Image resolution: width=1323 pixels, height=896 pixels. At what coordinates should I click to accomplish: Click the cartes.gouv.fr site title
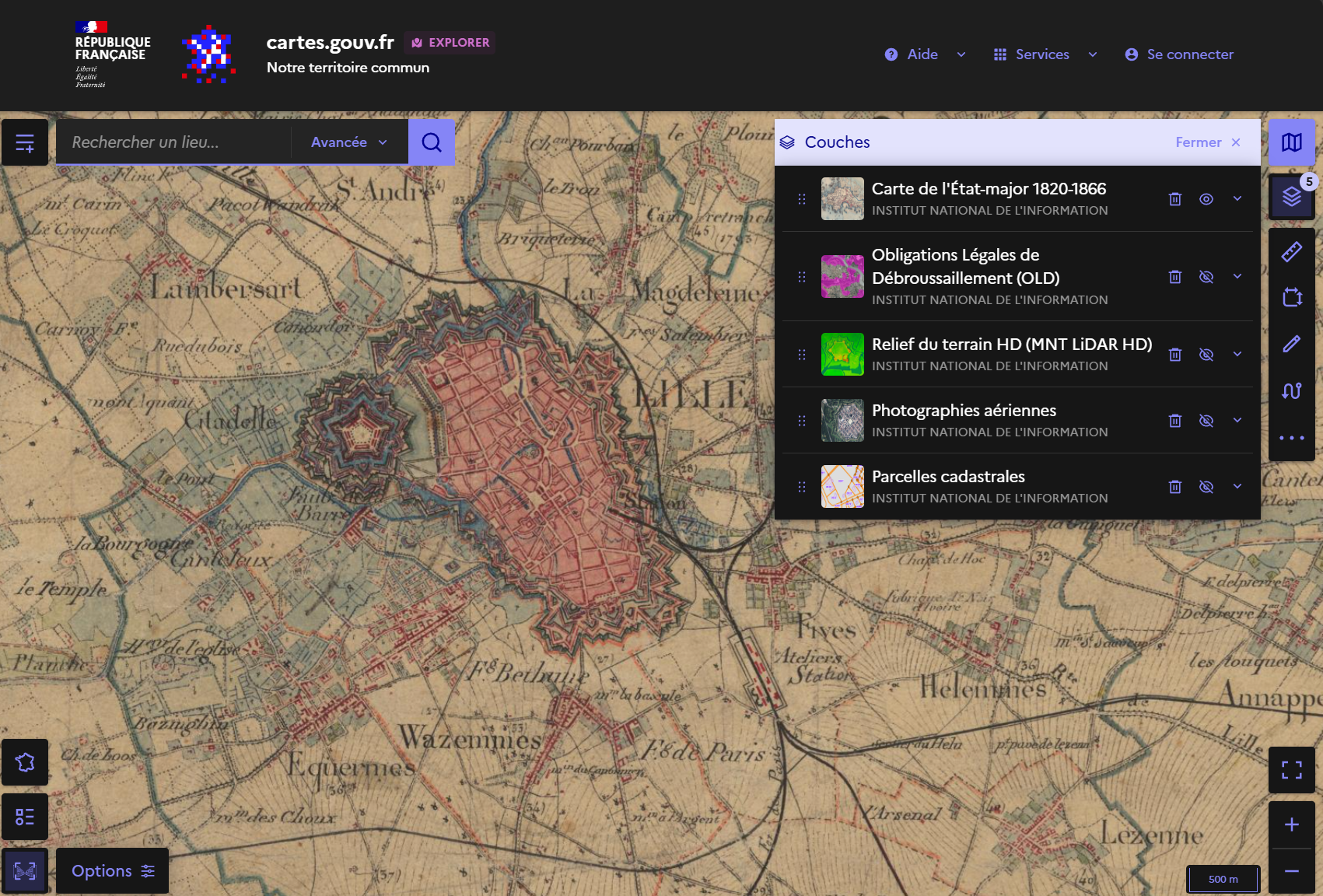pos(330,42)
